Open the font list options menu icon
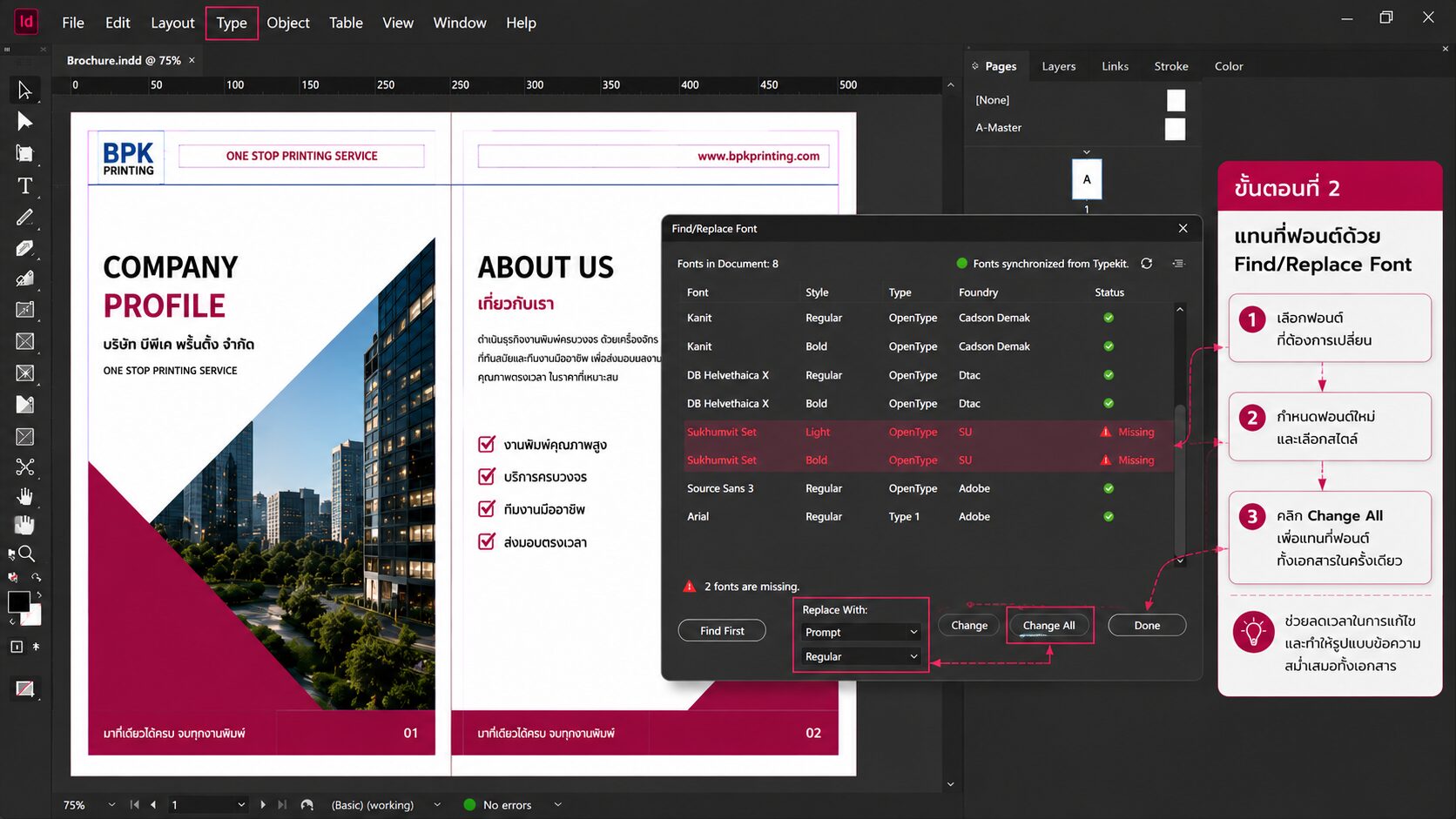The height and width of the screenshot is (819, 1456). tap(1178, 263)
